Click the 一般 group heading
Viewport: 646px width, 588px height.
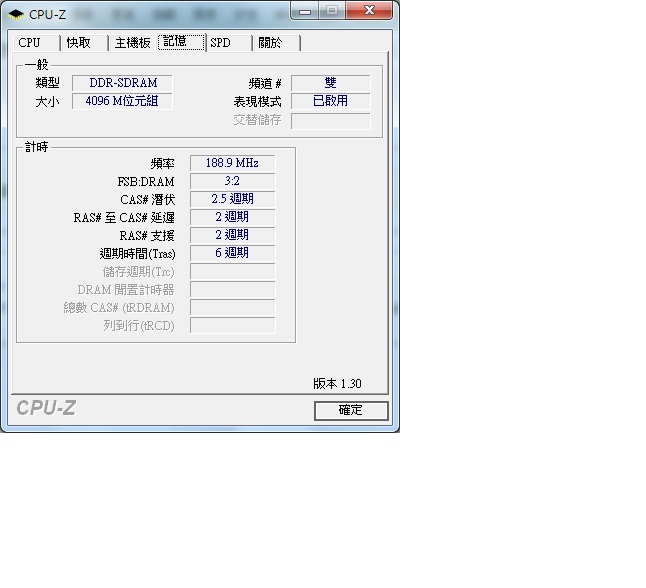click(x=36, y=65)
